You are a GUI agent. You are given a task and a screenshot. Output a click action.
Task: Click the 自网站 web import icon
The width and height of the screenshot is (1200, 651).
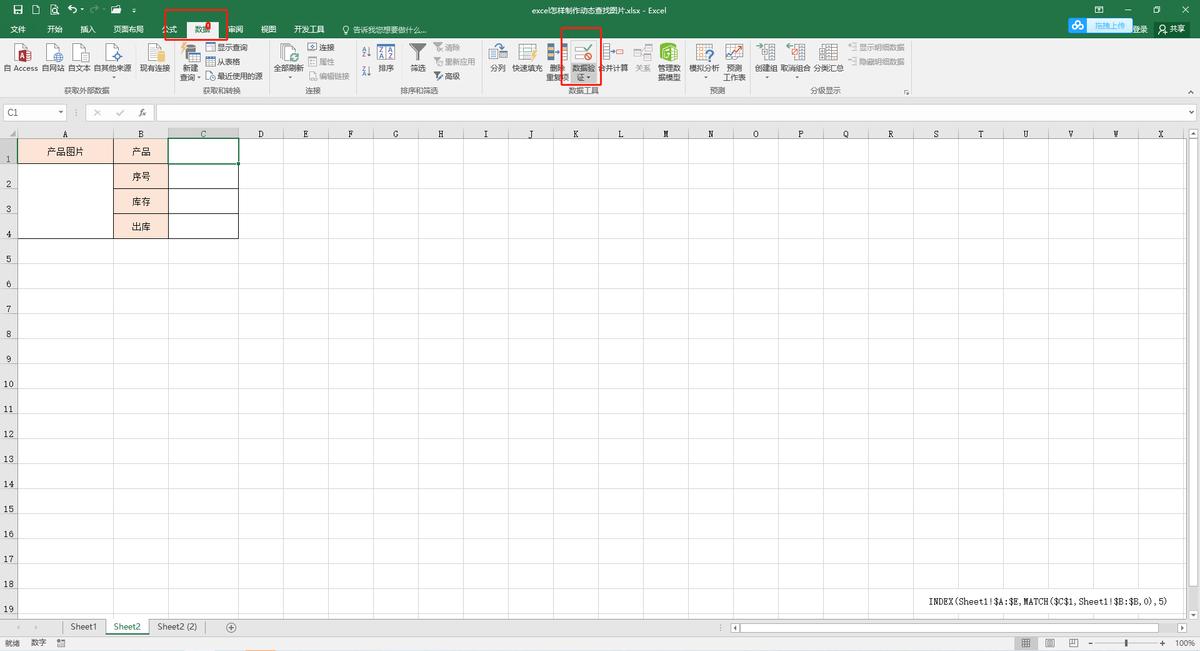coord(53,58)
